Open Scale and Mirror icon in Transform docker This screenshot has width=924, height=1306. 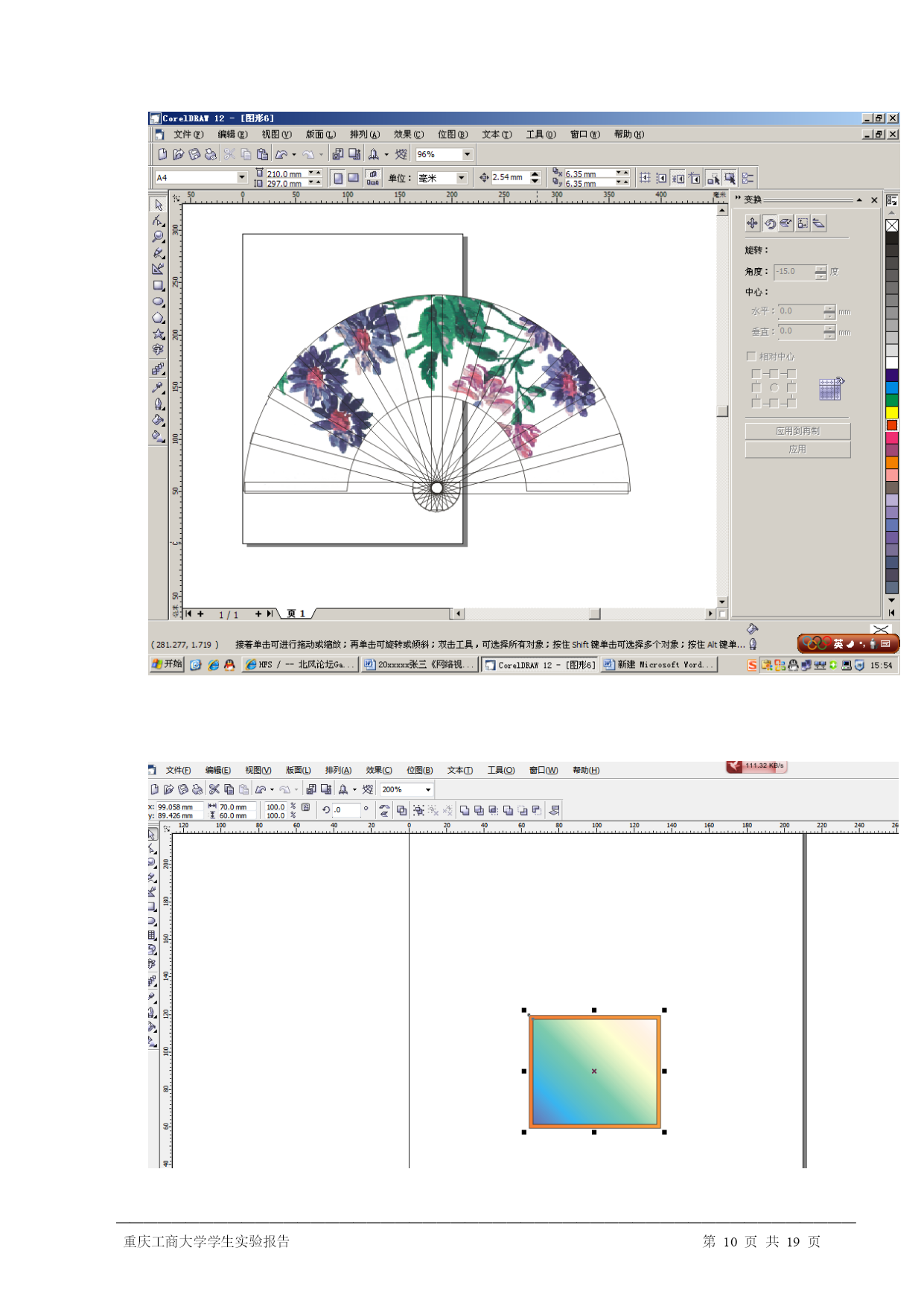click(x=786, y=223)
